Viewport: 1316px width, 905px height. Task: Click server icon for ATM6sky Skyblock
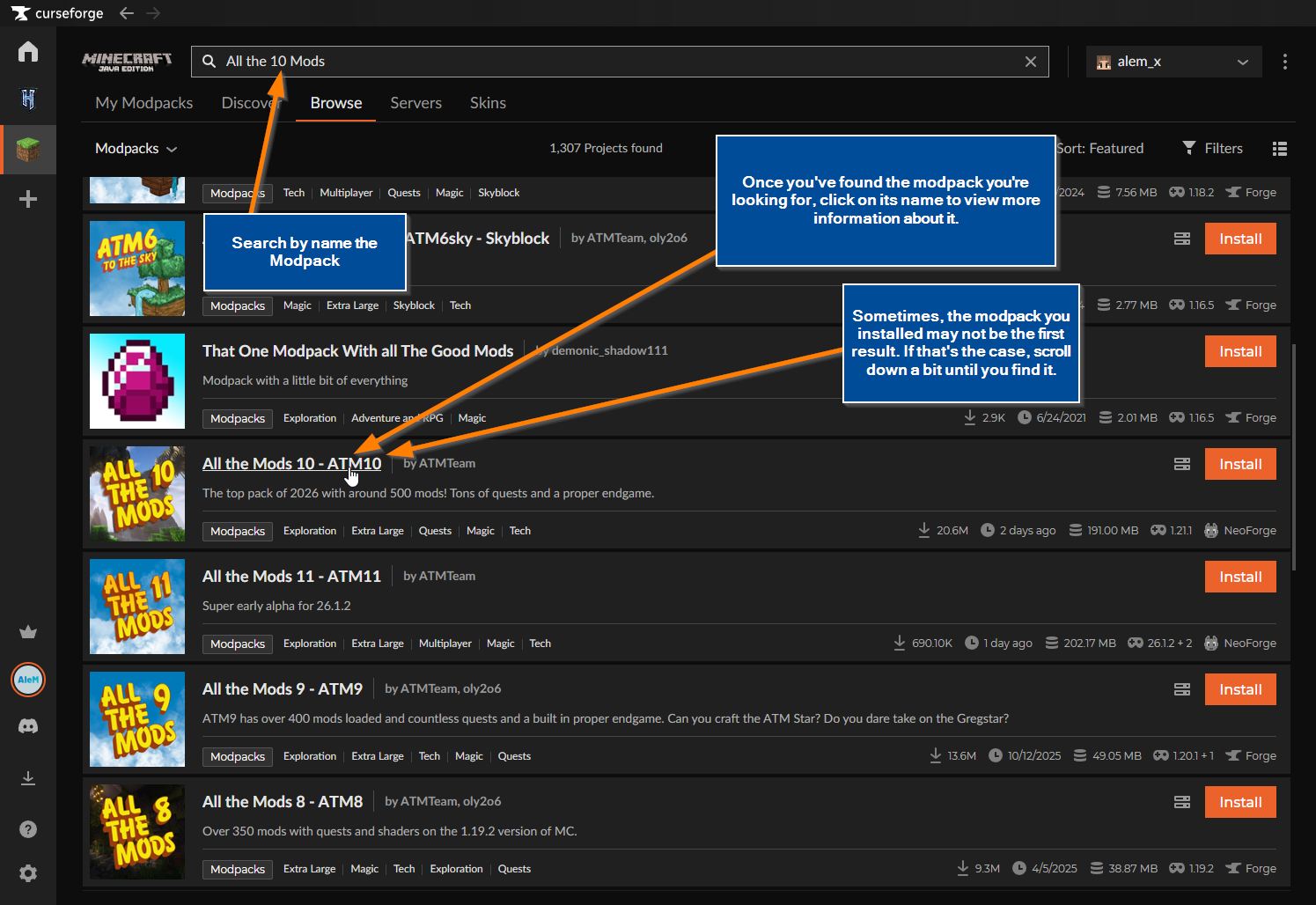[x=1182, y=239]
